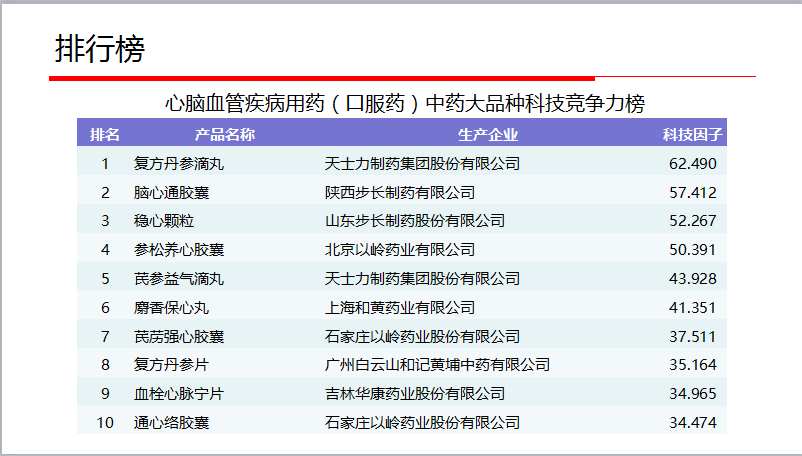Image resolution: width=802 pixels, height=456 pixels.
Task: Click rank number 5 cell
Action: pos(105,279)
